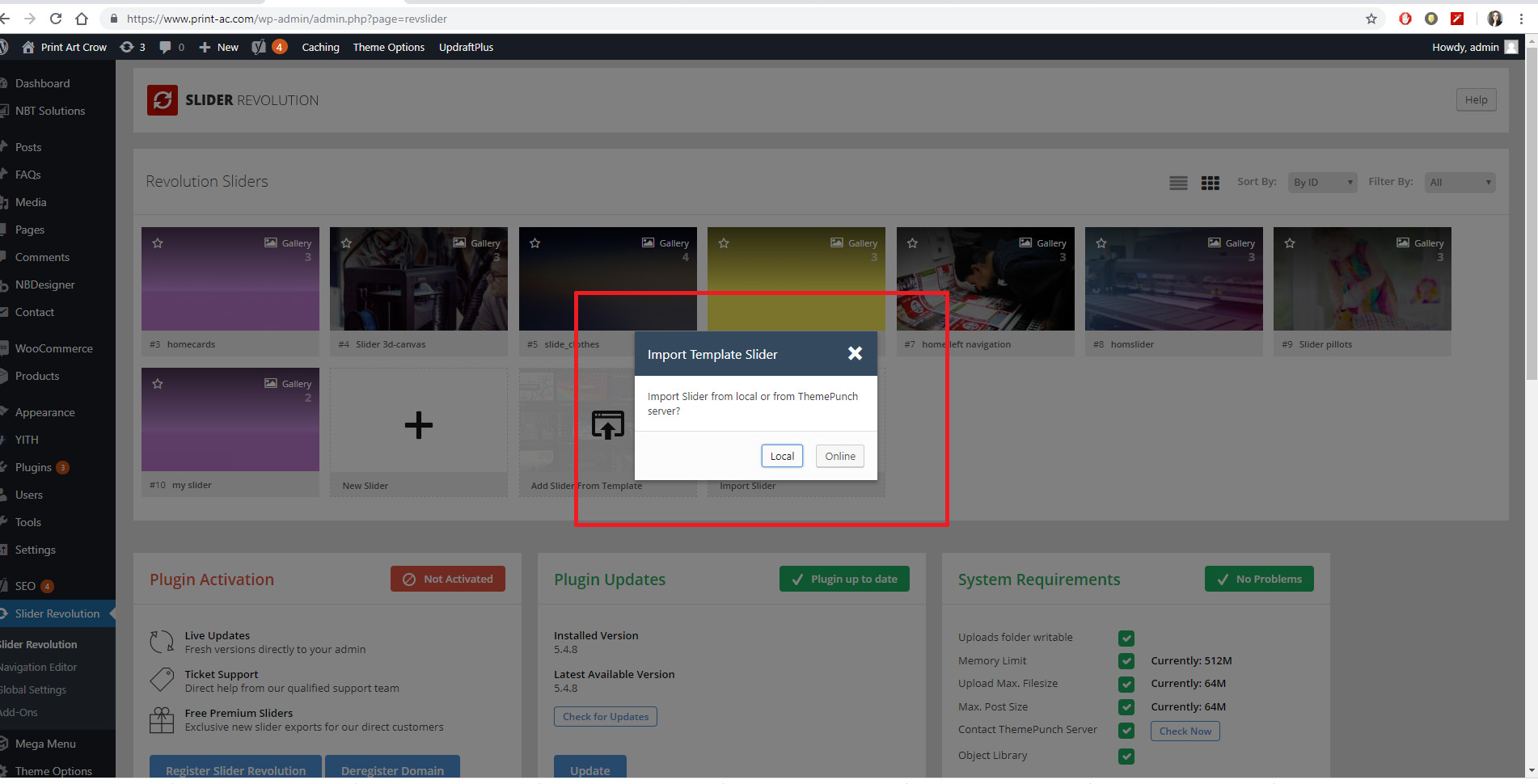Click the New Slider plus icon

coord(418,425)
